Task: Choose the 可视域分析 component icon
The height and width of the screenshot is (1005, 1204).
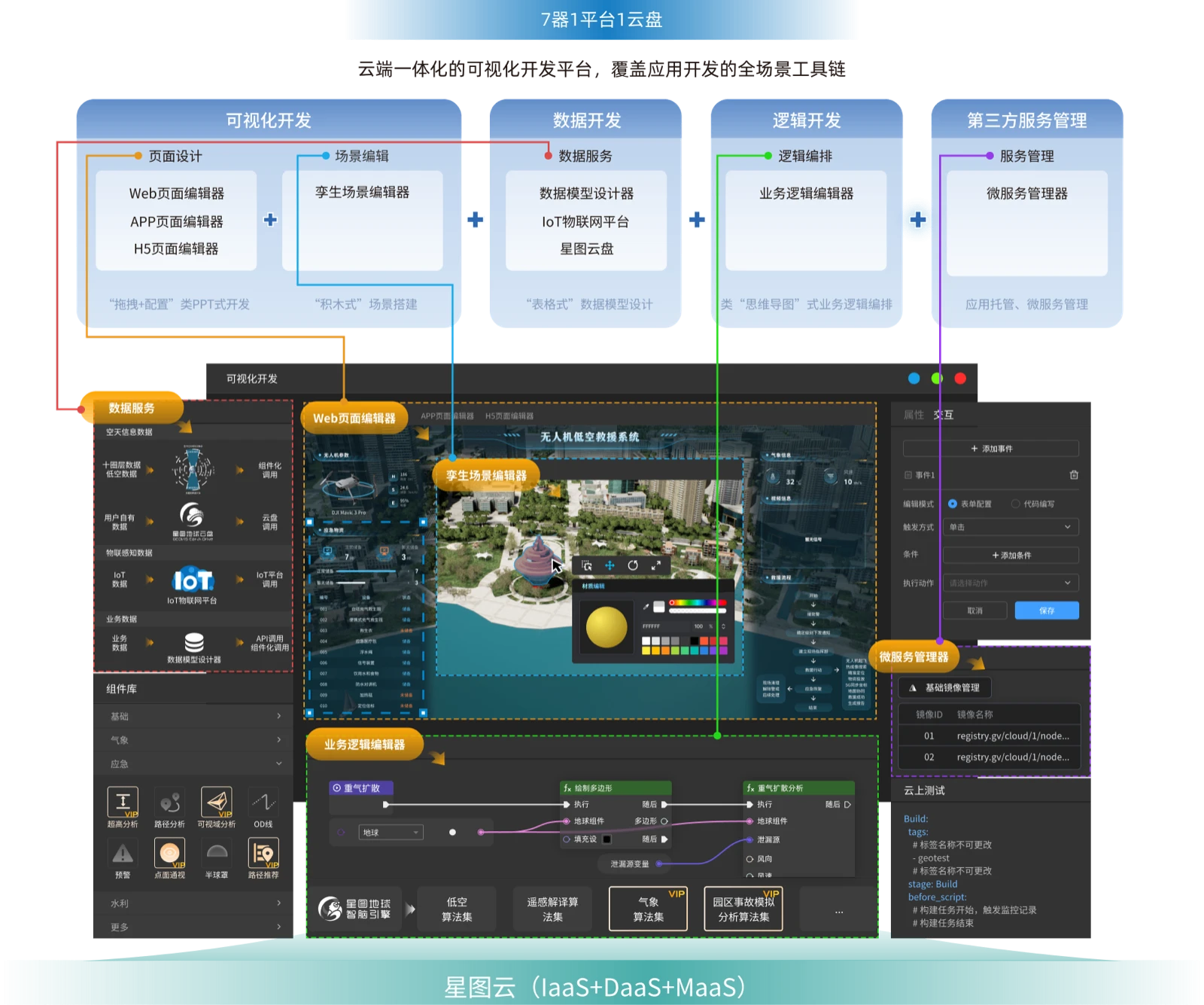Action: pyautogui.click(x=216, y=802)
